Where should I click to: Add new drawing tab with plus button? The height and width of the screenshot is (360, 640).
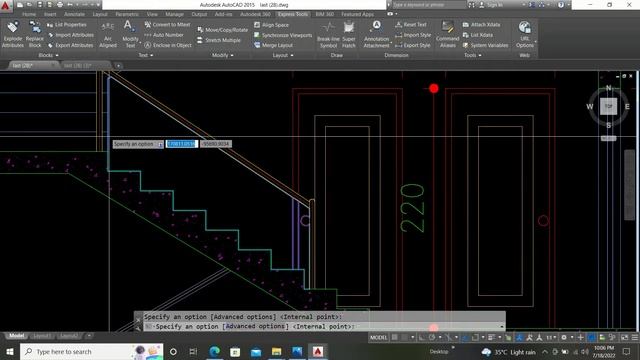[118, 66]
